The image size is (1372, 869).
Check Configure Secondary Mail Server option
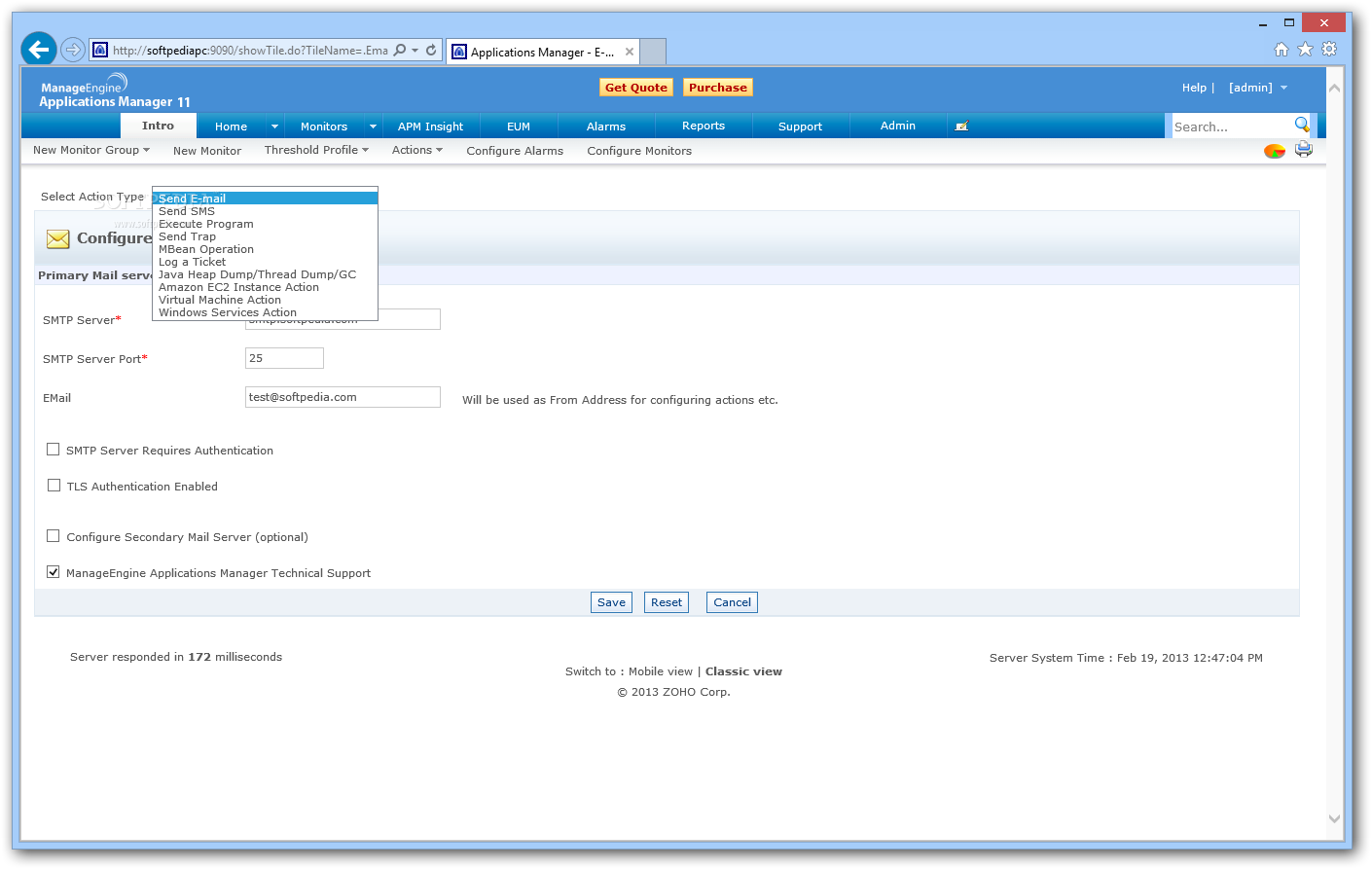pos(54,536)
